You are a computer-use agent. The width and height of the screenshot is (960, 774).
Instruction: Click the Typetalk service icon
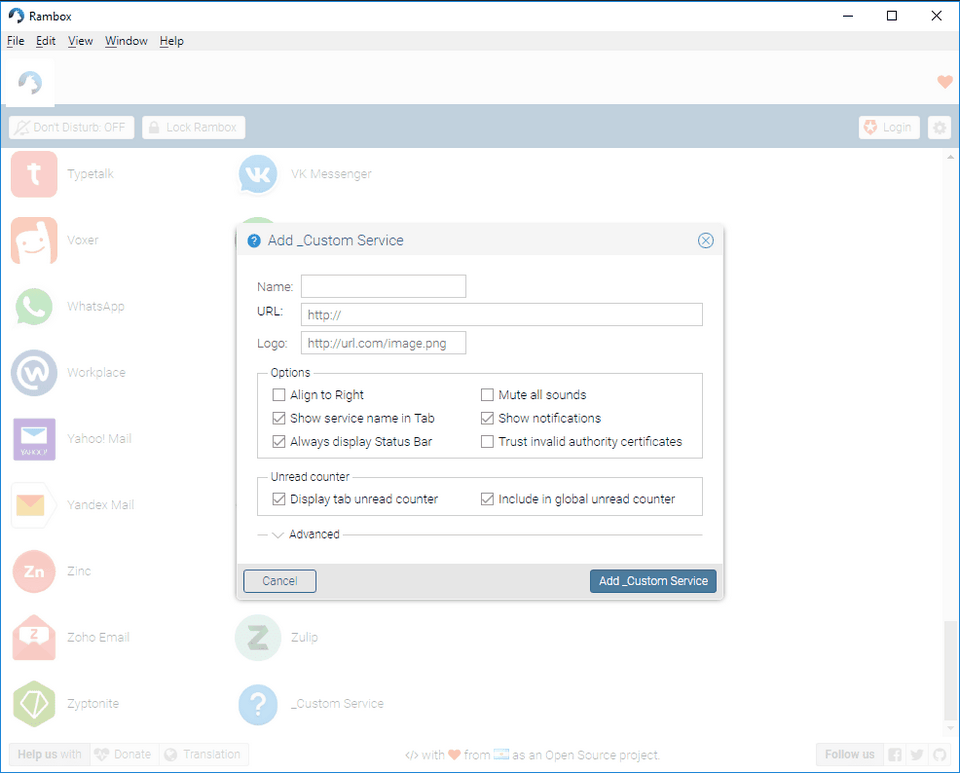coord(34,174)
